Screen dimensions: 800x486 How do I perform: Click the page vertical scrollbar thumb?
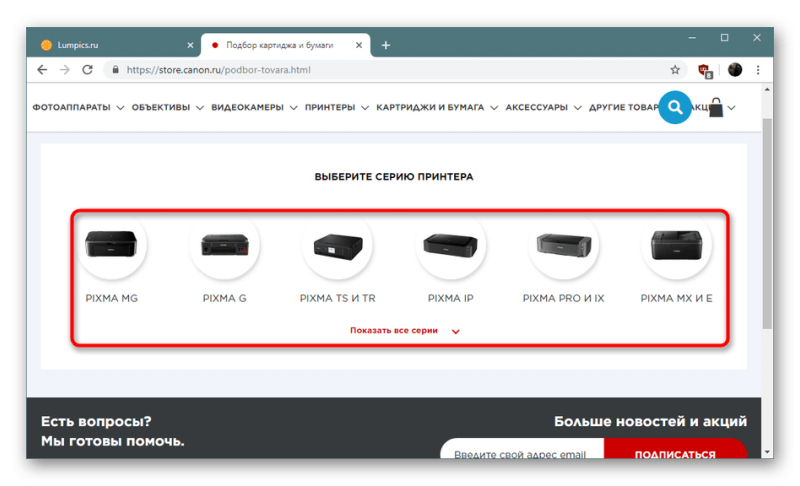[767, 224]
